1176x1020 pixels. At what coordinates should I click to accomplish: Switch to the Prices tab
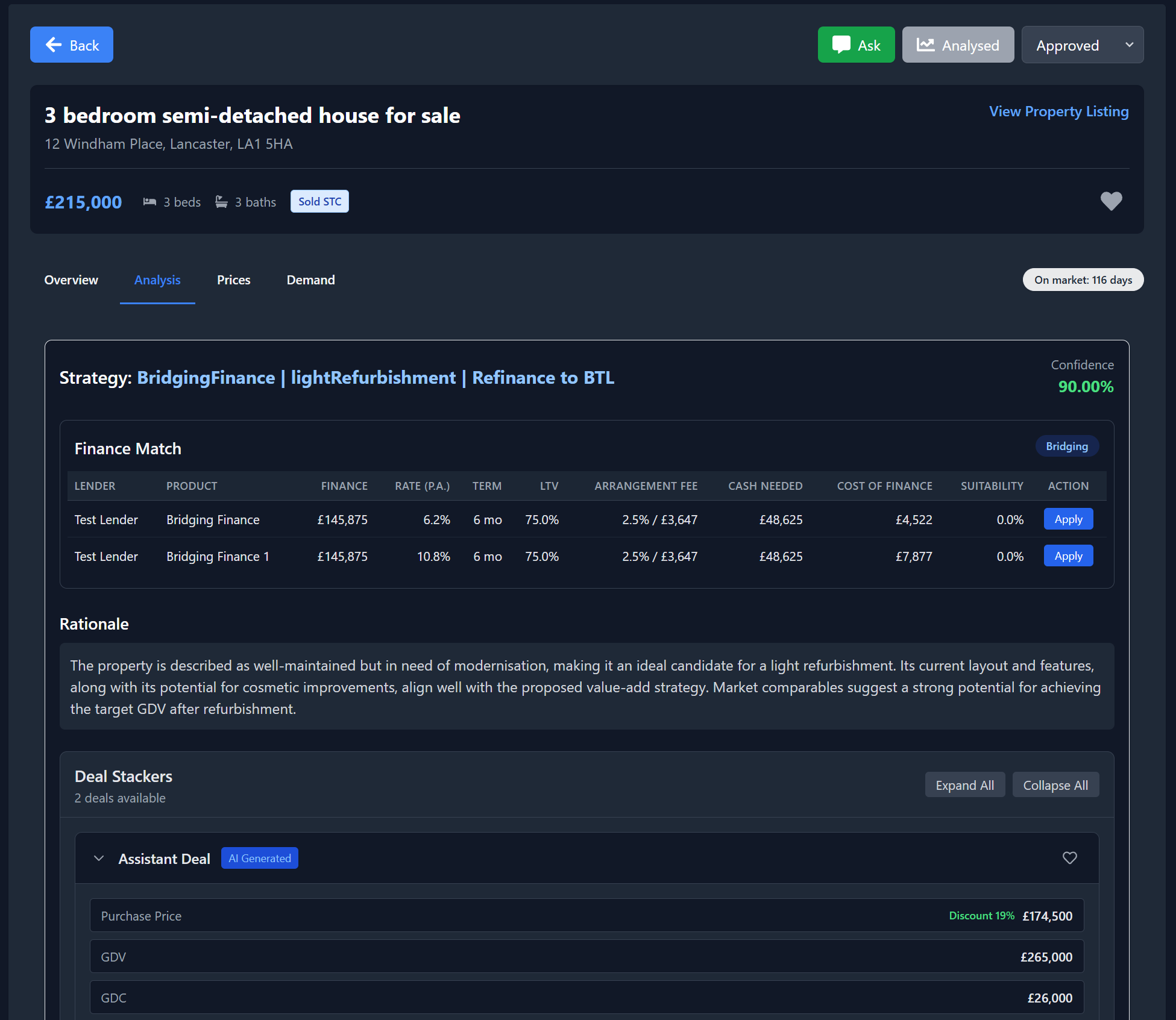(x=233, y=280)
